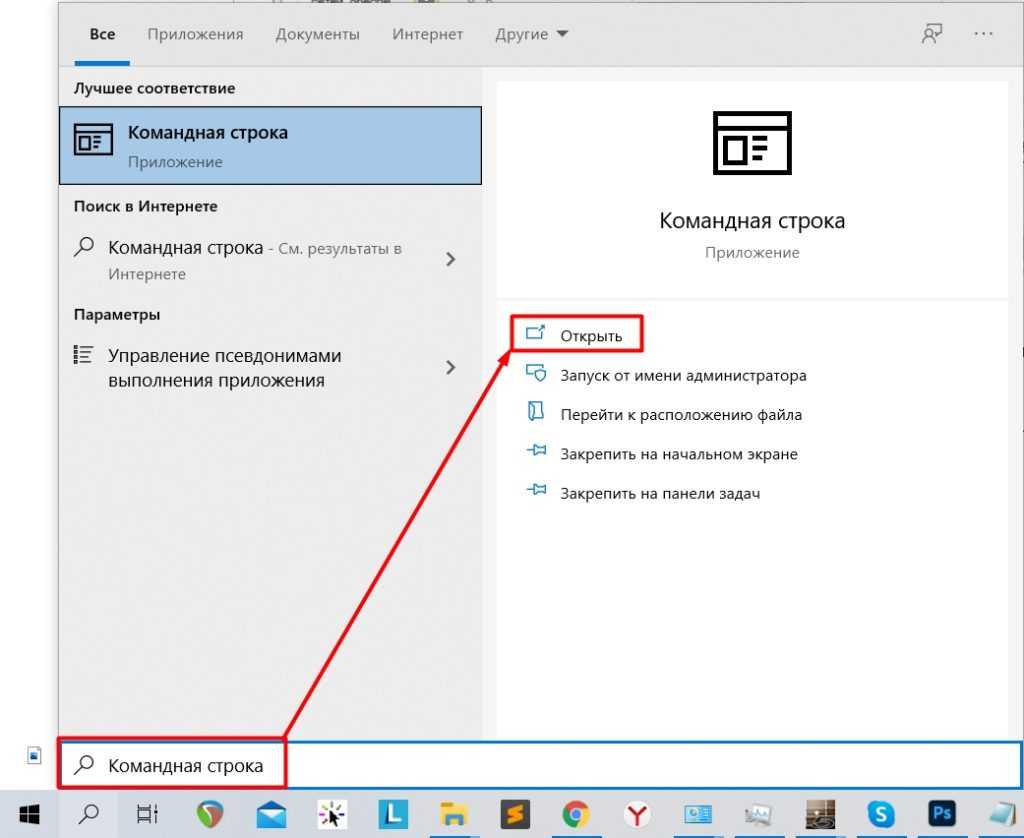Click the taskbar search magnifier icon
Viewport: 1024px width, 838px height.
pos(88,814)
